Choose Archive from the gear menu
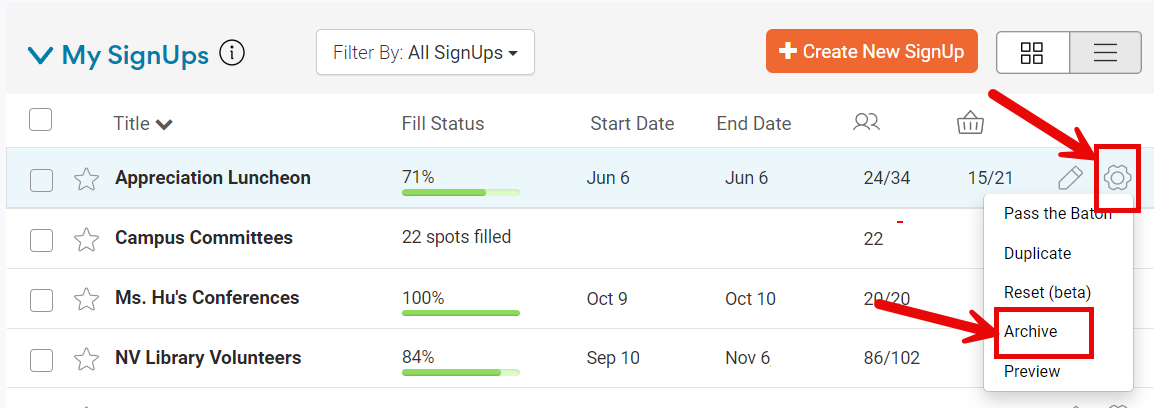The width and height of the screenshot is (1154, 408). [x=1031, y=332]
